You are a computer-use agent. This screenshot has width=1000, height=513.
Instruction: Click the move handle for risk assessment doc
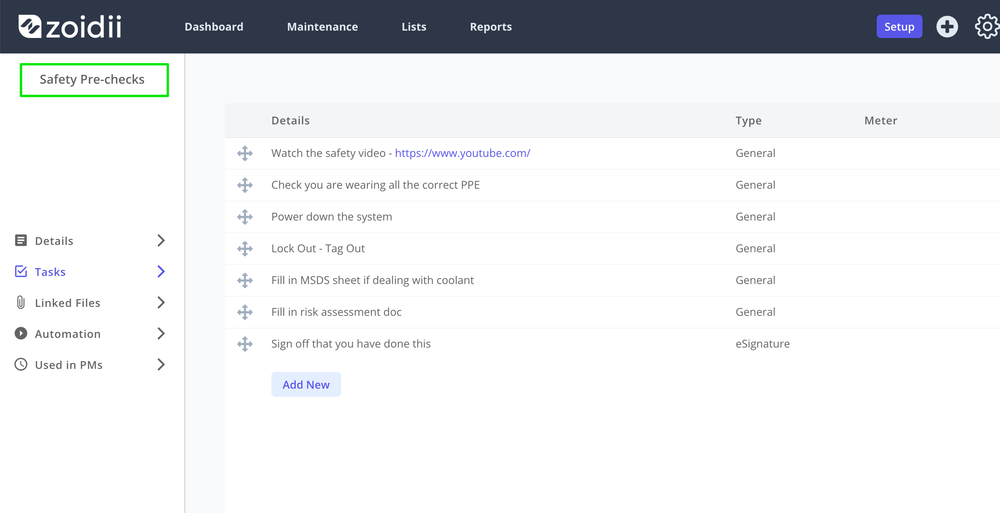pyautogui.click(x=245, y=312)
